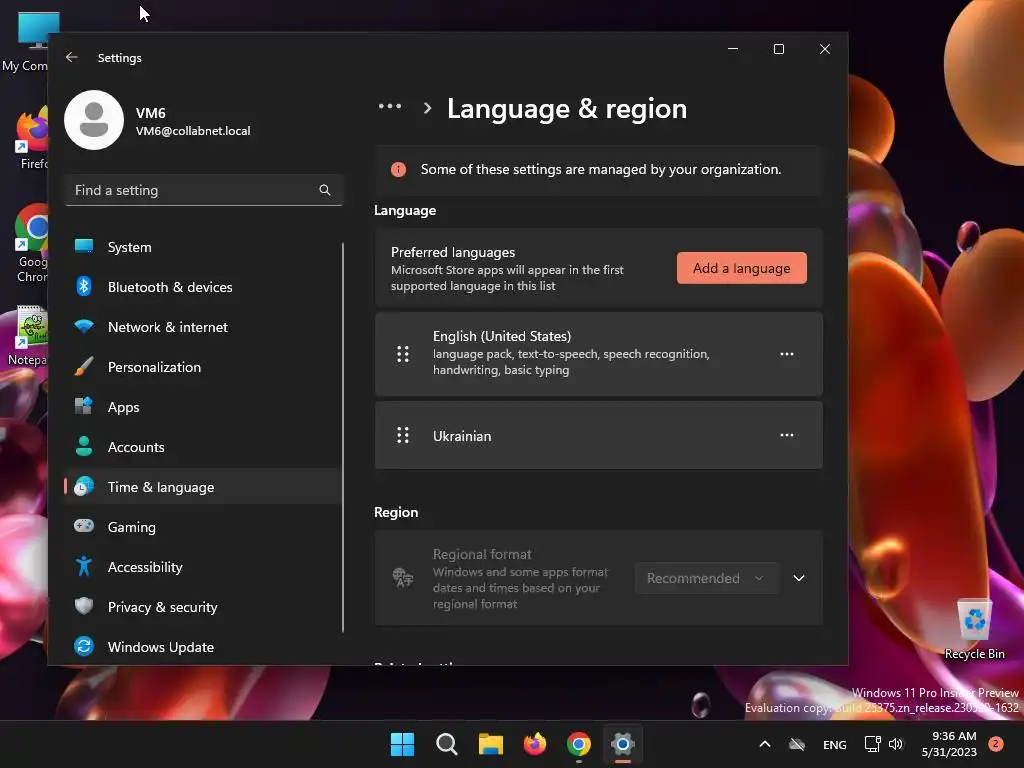Screen dimensions: 1024x768
Task: Expand the Regional format section chevron
Action: click(799, 578)
